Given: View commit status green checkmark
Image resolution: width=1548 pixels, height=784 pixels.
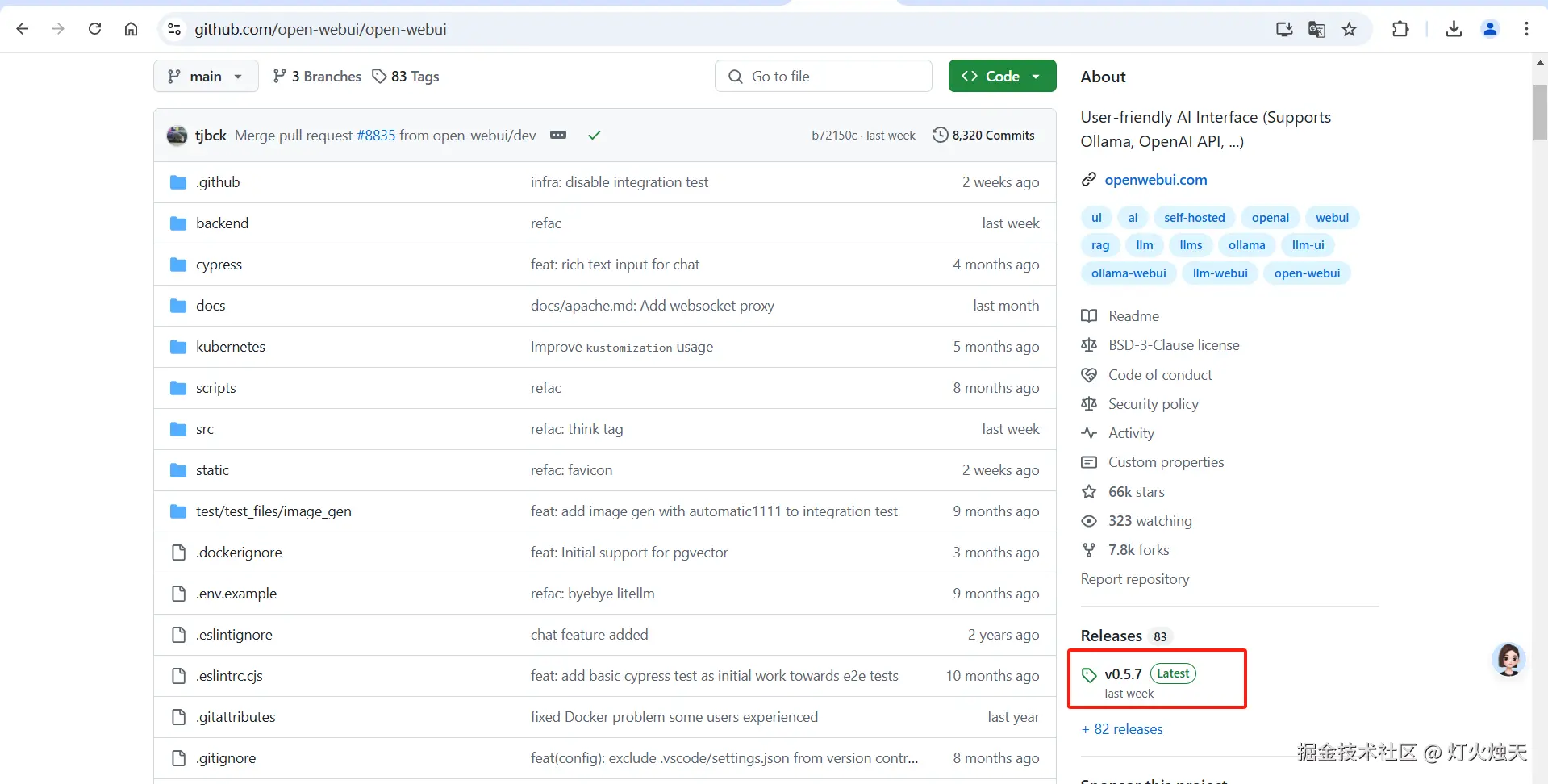Looking at the screenshot, I should click(x=595, y=136).
